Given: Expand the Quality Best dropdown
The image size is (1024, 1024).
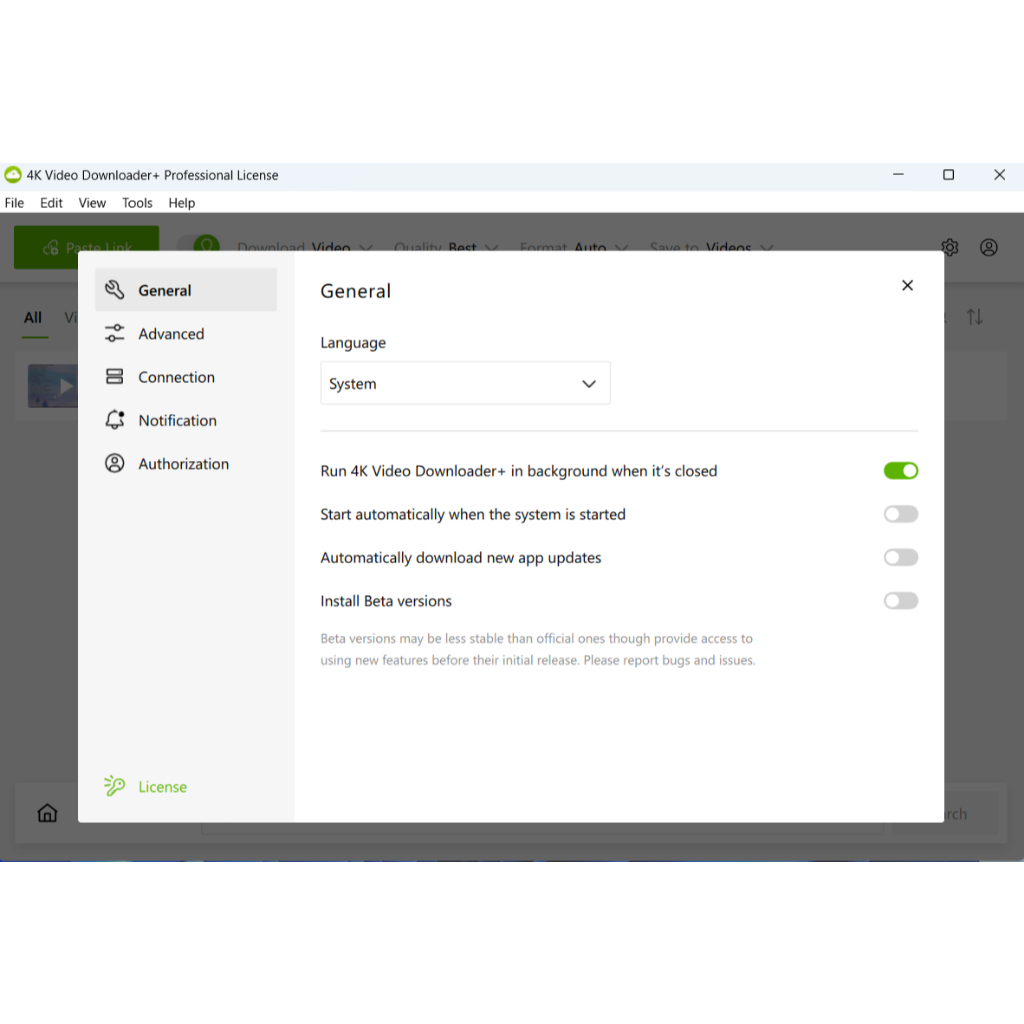Looking at the screenshot, I should pos(447,247).
